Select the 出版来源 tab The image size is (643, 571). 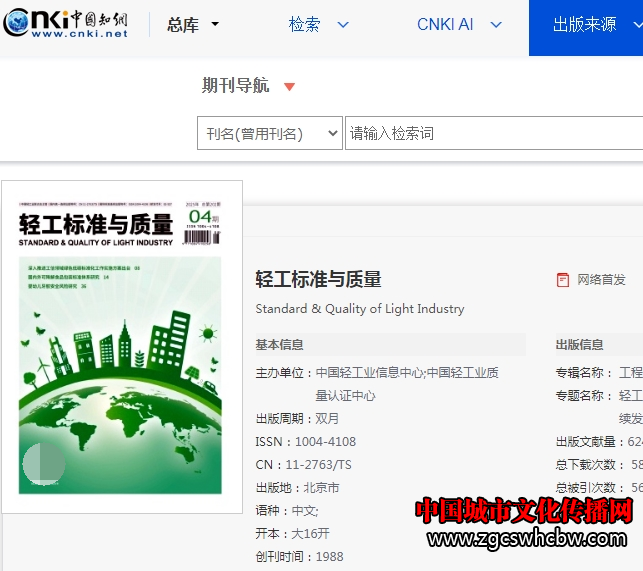coord(585,25)
